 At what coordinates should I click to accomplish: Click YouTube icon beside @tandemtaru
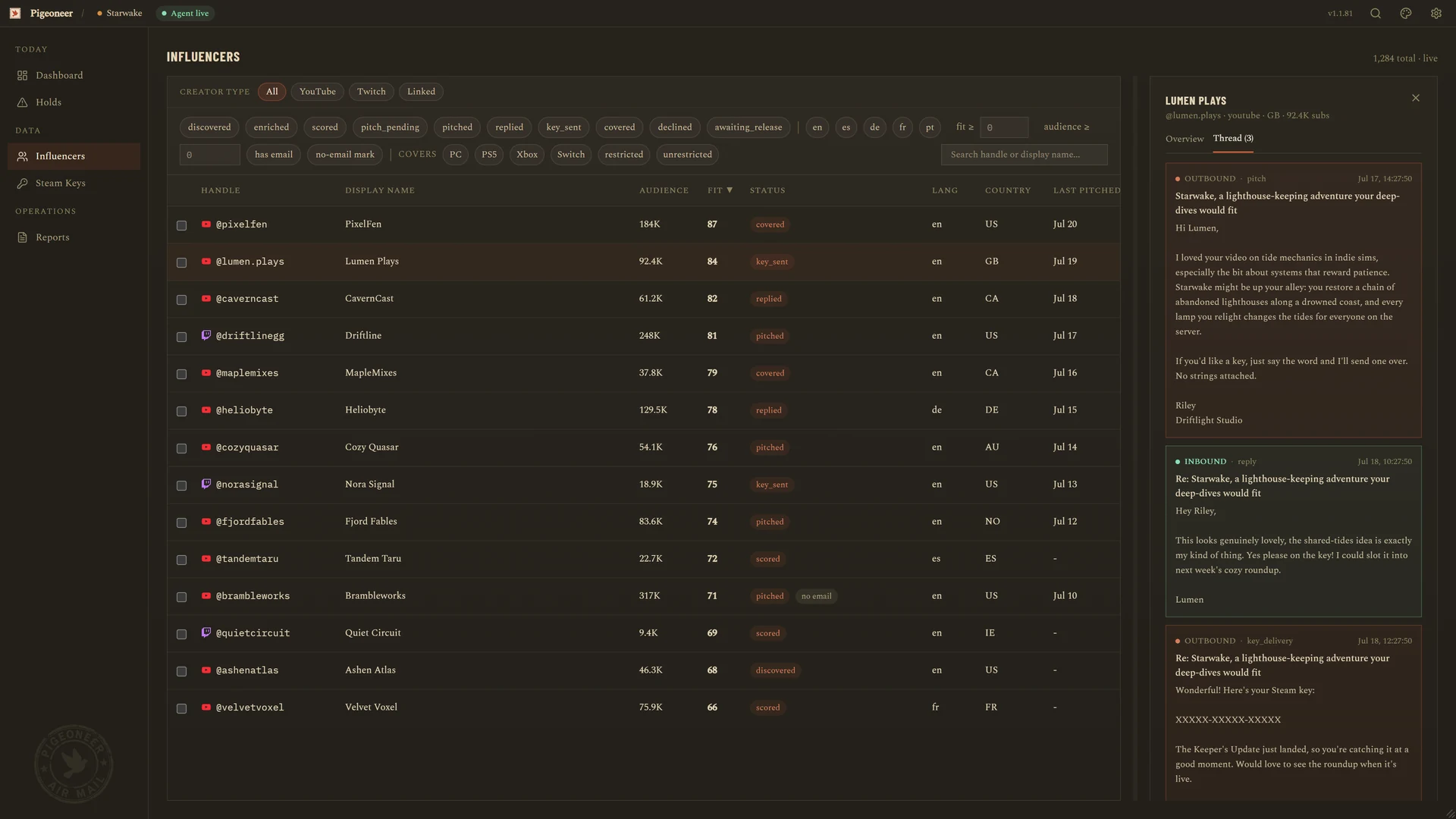(206, 559)
